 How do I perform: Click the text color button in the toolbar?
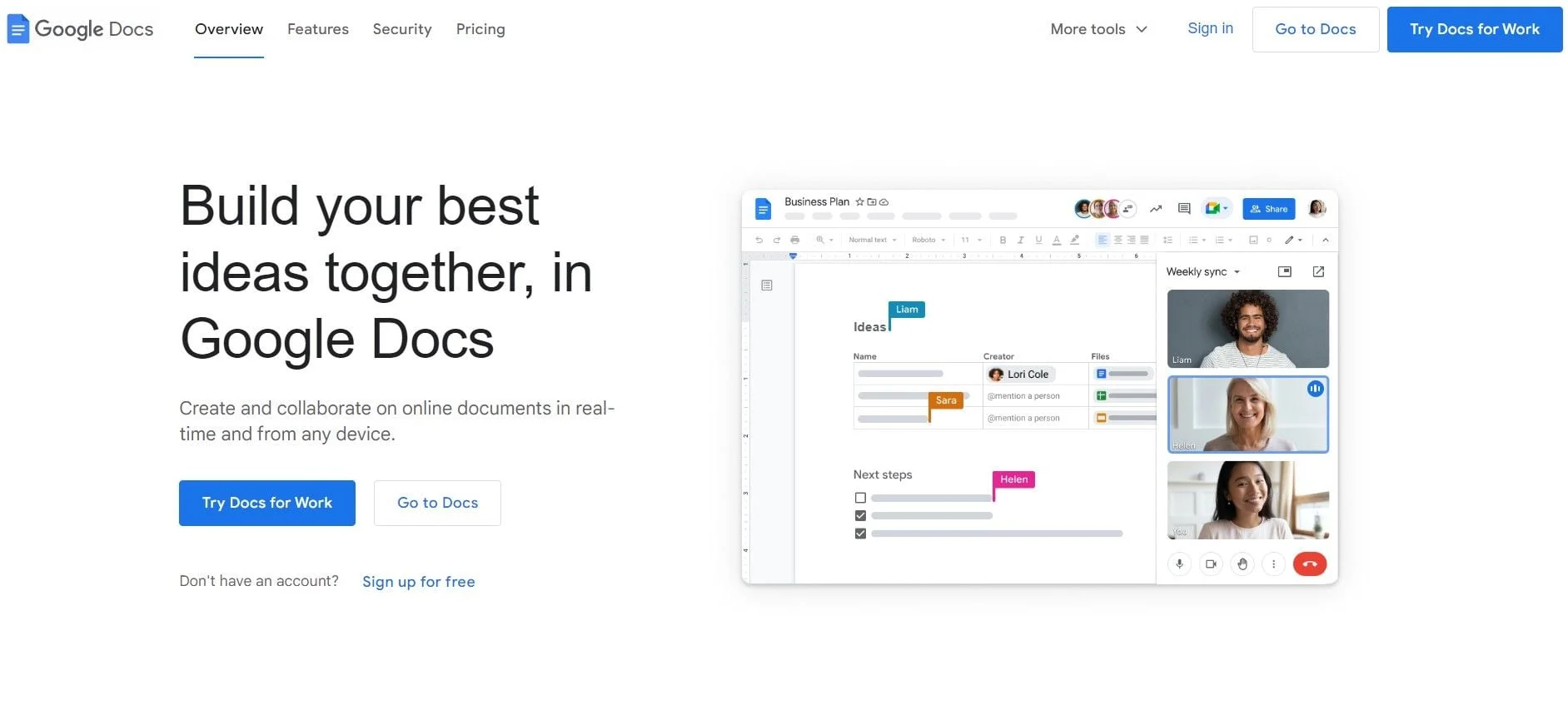coord(1056,240)
